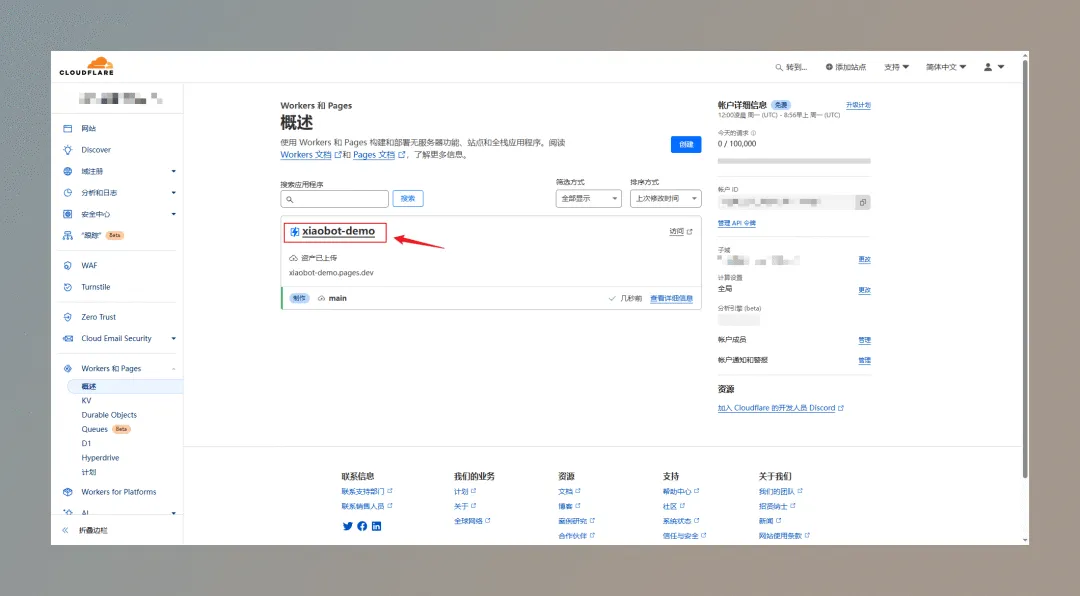Image resolution: width=1080 pixels, height=596 pixels.
Task: Click the Discover lightbulb icon
Action: click(68, 150)
